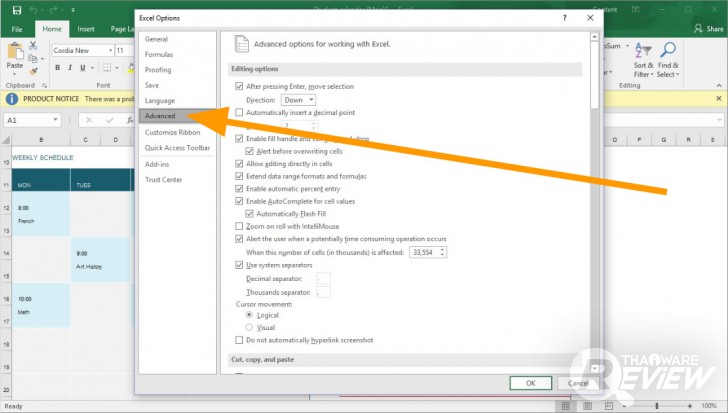Expand the Cordia New font dropdown
This screenshot has width=728, height=413.
(110, 50)
